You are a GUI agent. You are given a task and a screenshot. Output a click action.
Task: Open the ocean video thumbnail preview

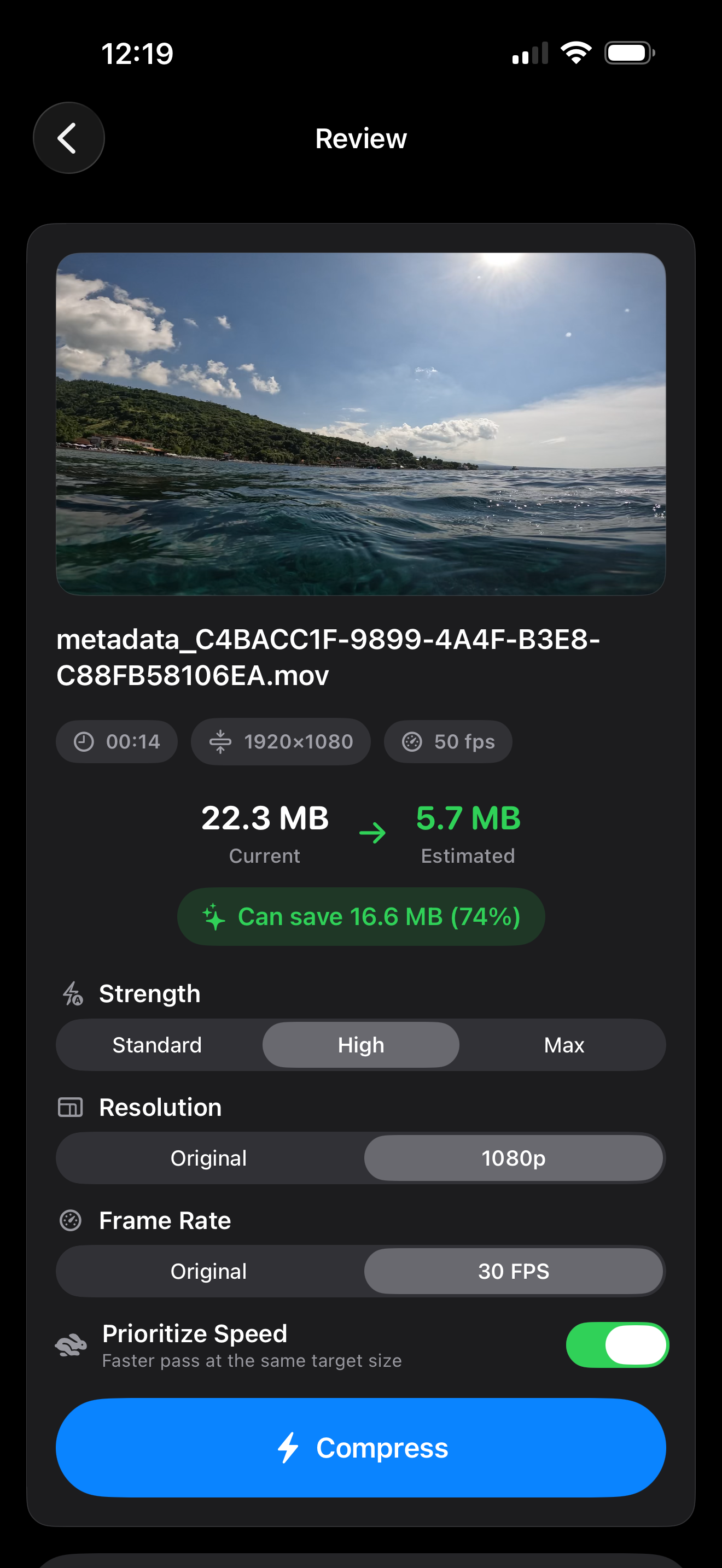coord(361,424)
